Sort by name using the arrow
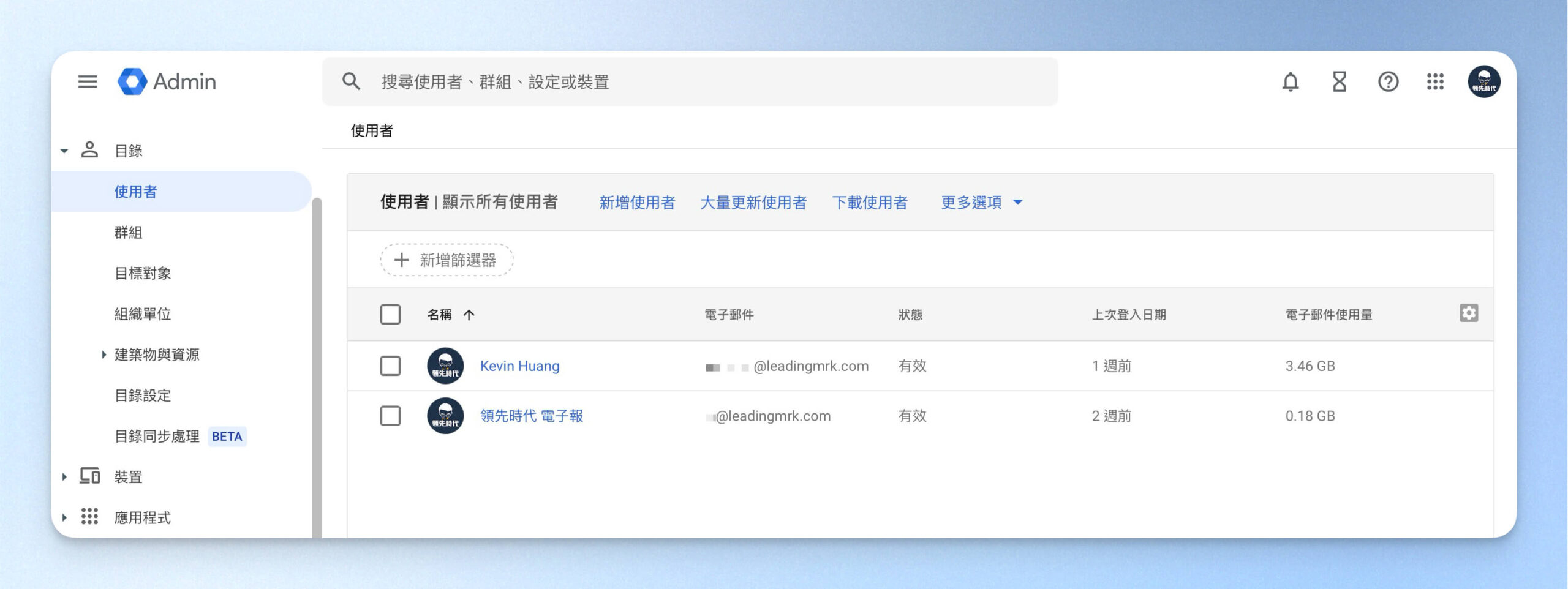Screen dimensions: 1568x589 tap(469, 315)
